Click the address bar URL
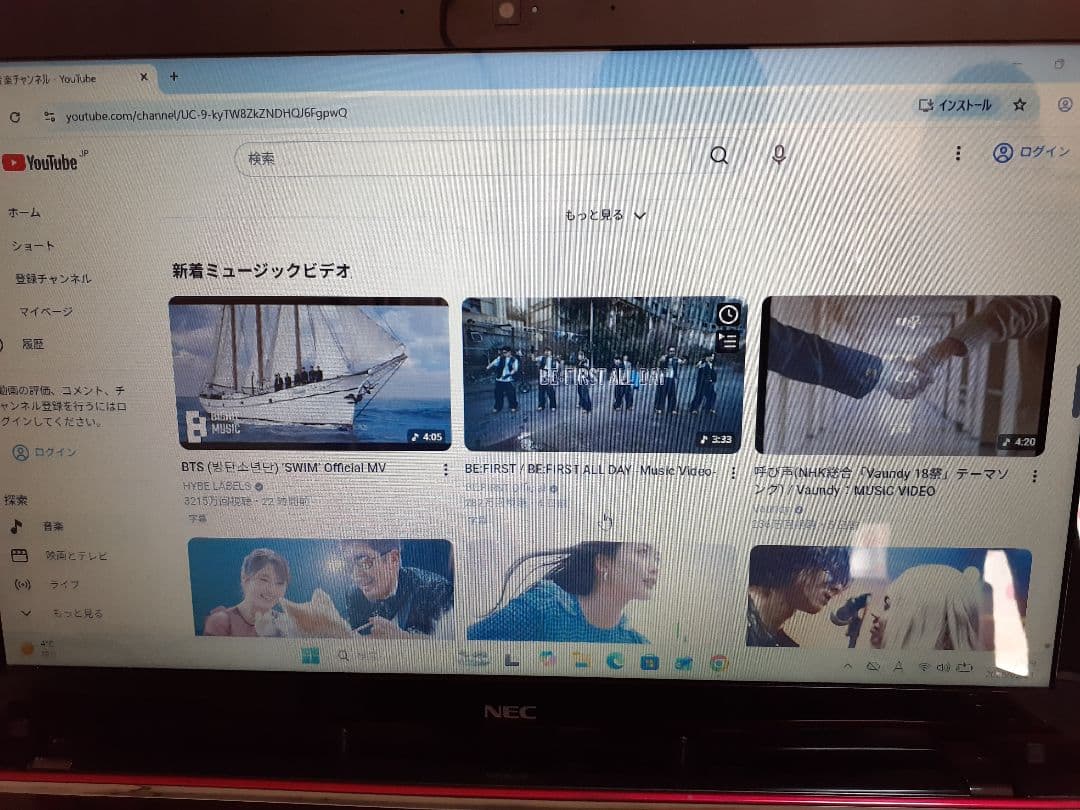This screenshot has height=810, width=1080. tap(206, 114)
